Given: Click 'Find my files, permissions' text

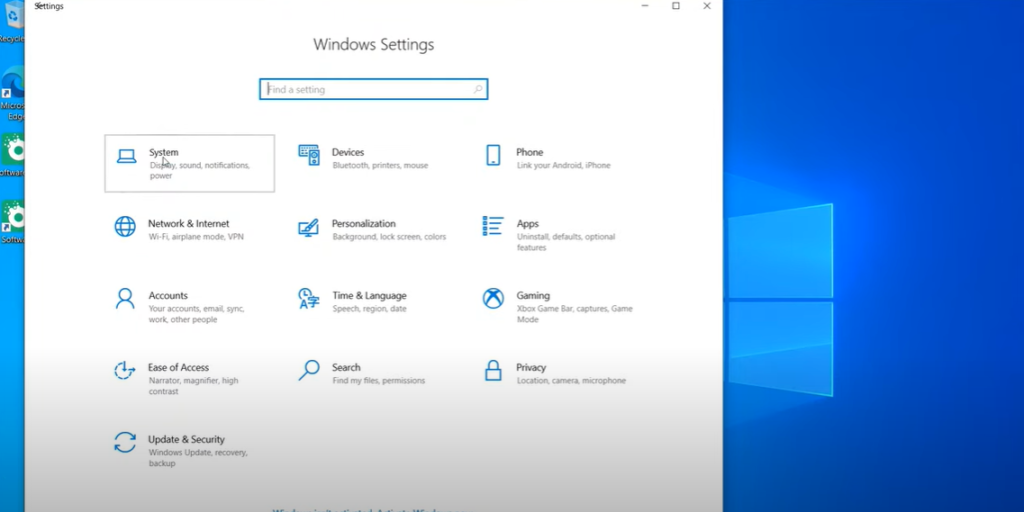Looking at the screenshot, I should pos(378,380).
